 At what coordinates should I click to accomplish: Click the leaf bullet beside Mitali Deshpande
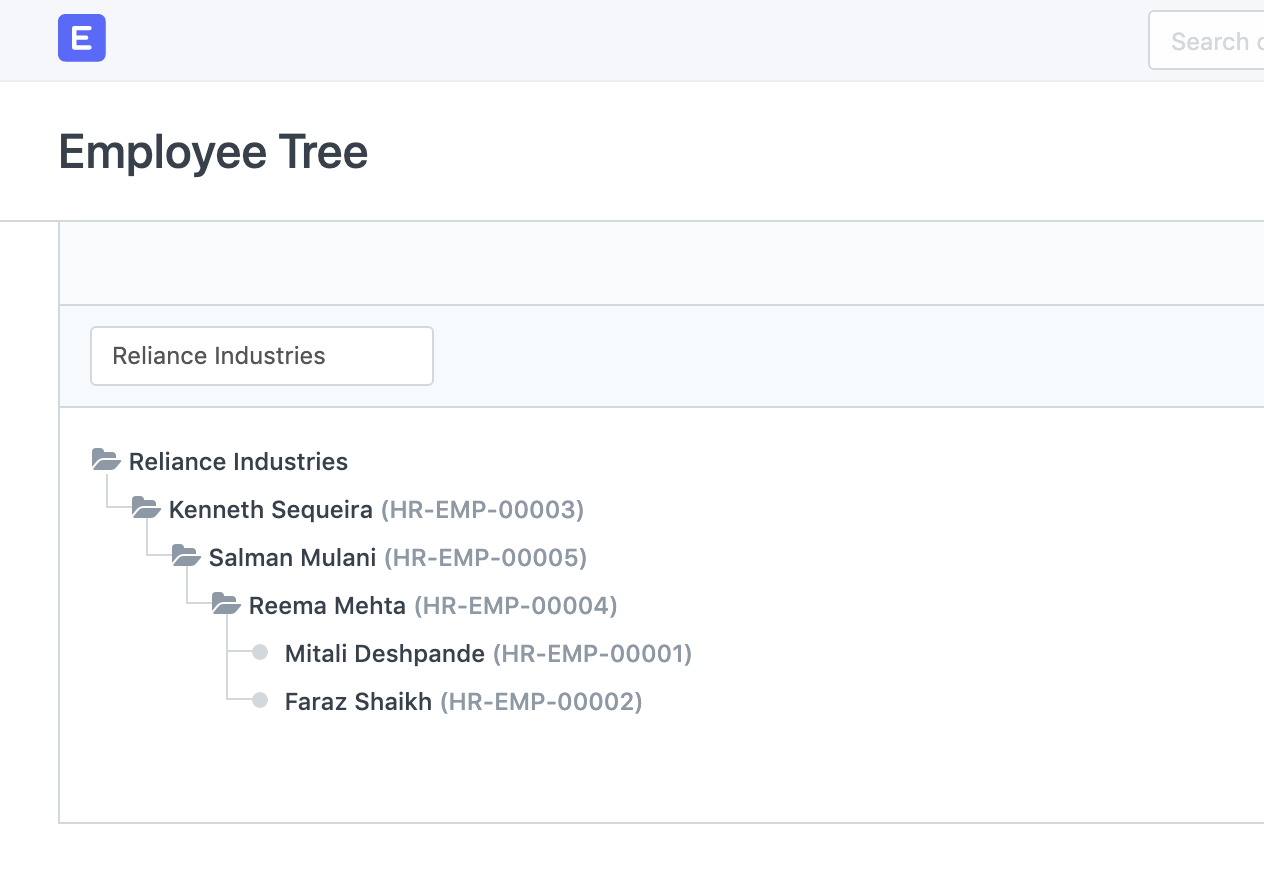[x=260, y=653]
